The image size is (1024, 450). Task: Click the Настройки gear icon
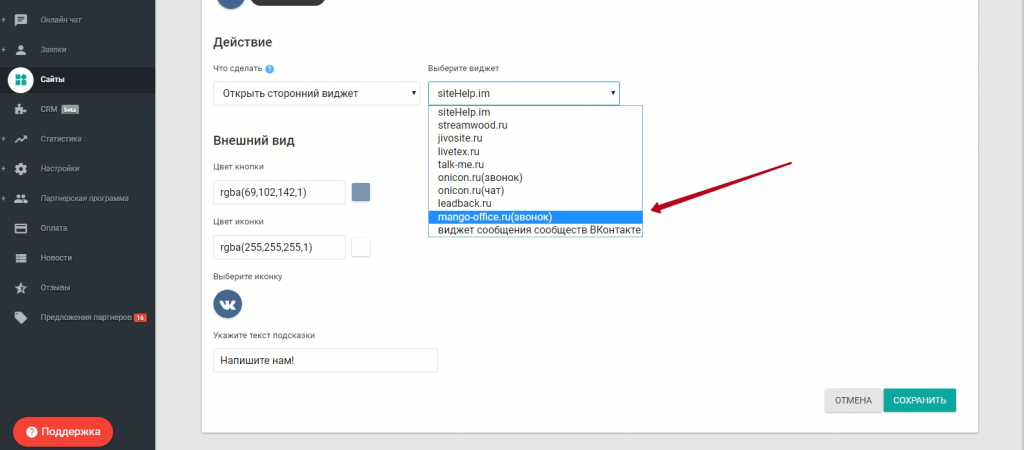pyautogui.click(x=21, y=169)
